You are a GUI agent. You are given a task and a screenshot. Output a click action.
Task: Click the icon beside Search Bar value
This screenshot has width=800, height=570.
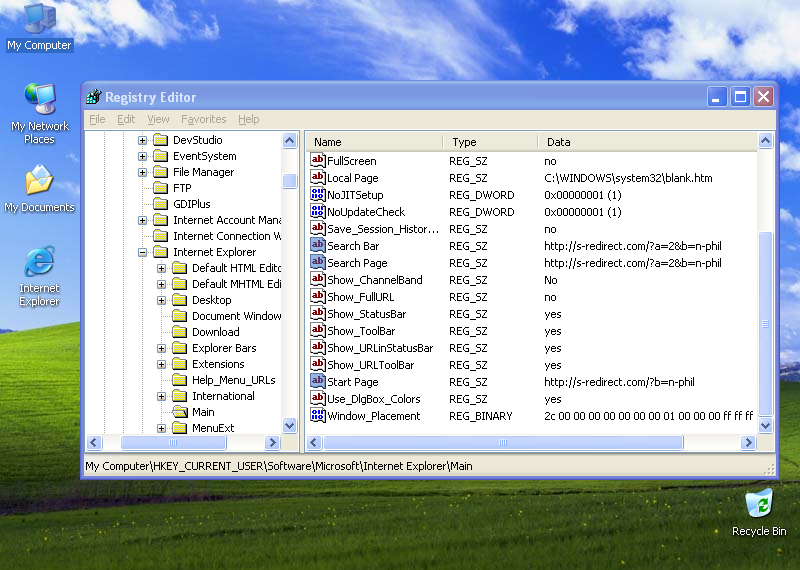coord(317,245)
